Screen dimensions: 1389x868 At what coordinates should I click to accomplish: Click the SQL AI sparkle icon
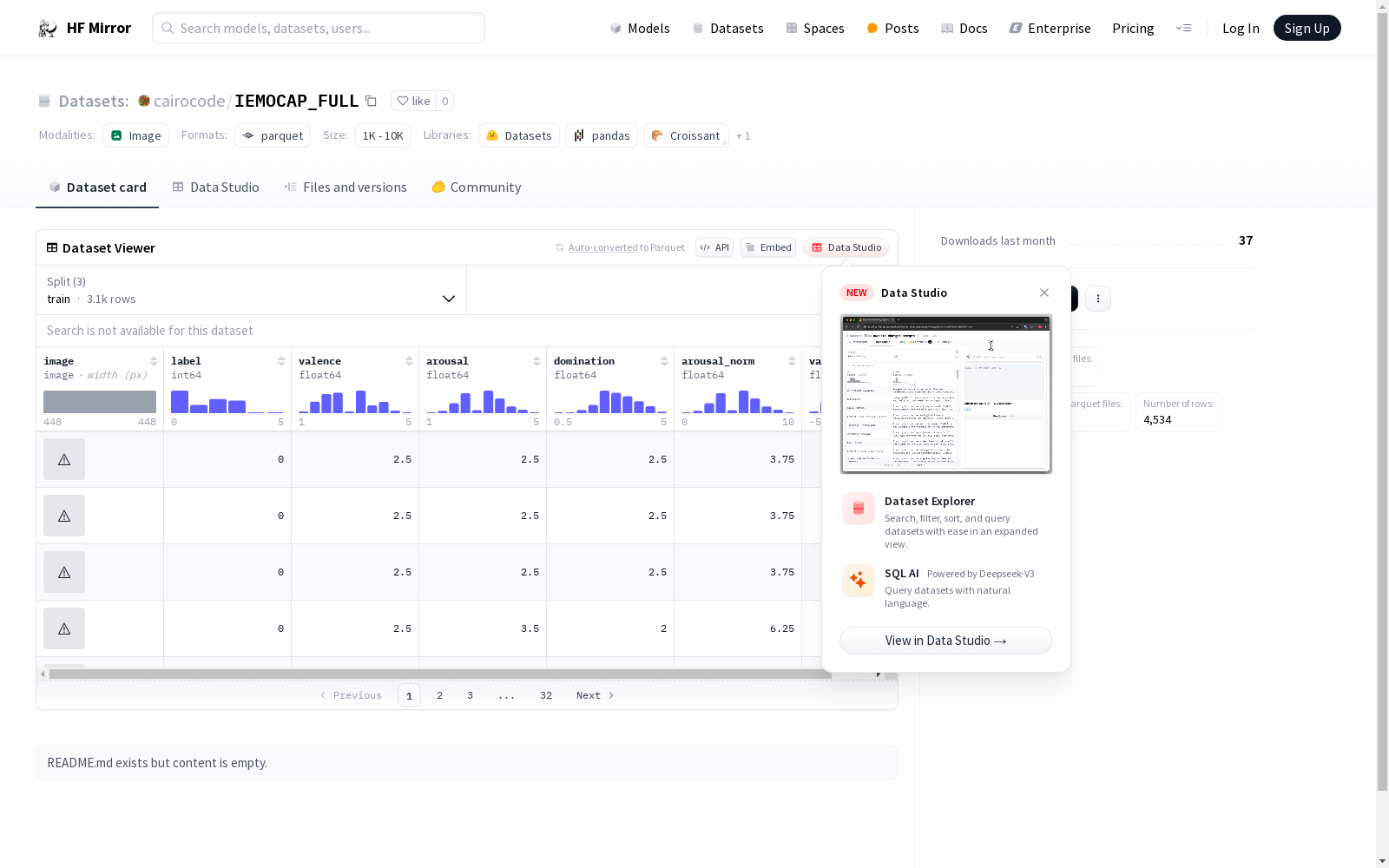coord(858,580)
